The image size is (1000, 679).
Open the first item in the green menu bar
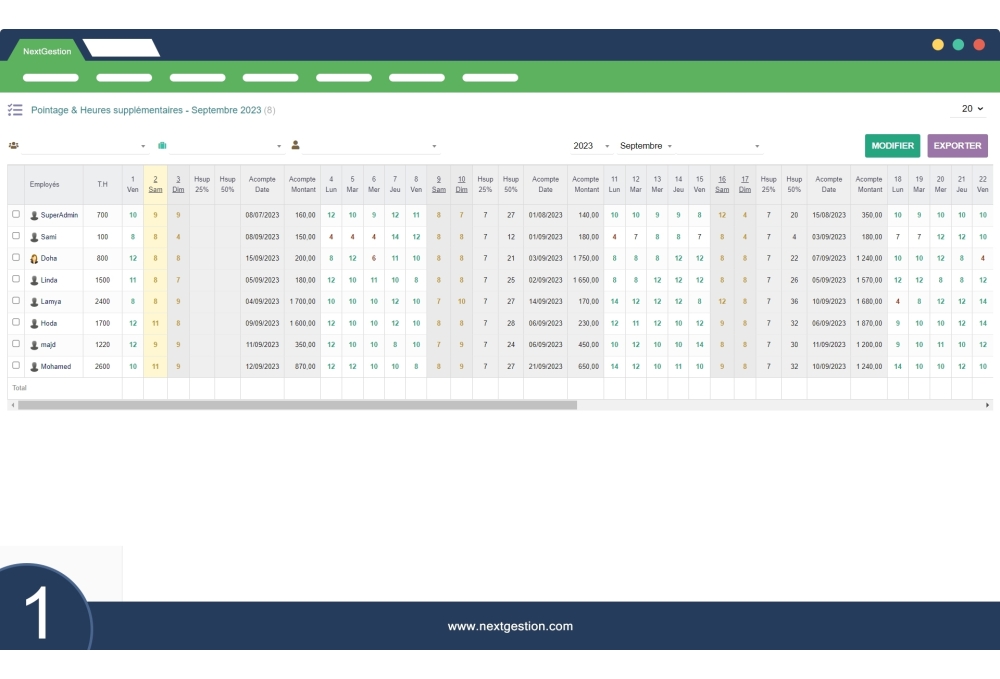click(50, 77)
